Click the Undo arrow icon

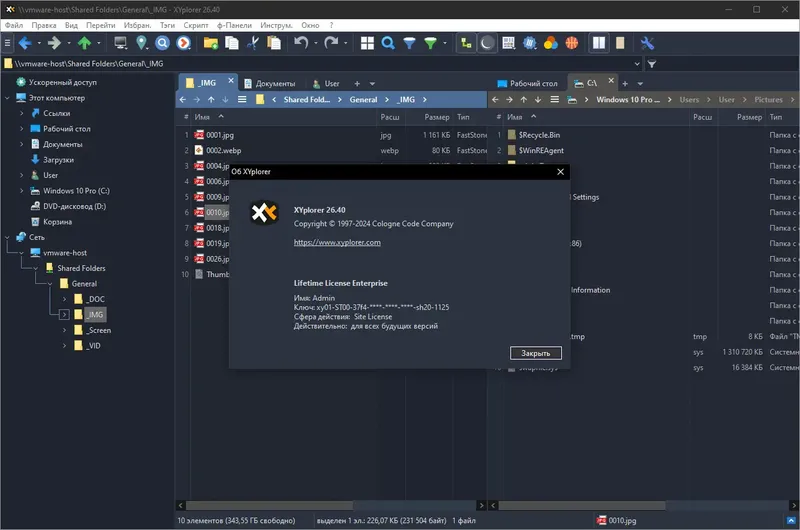pyautogui.click(x=301, y=43)
